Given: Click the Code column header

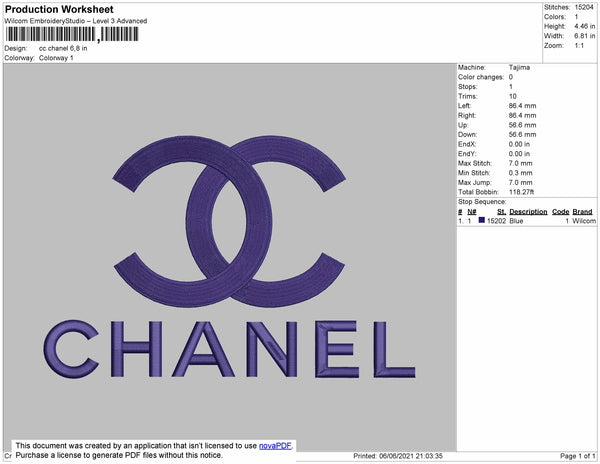Looking at the screenshot, I should click(560, 212).
